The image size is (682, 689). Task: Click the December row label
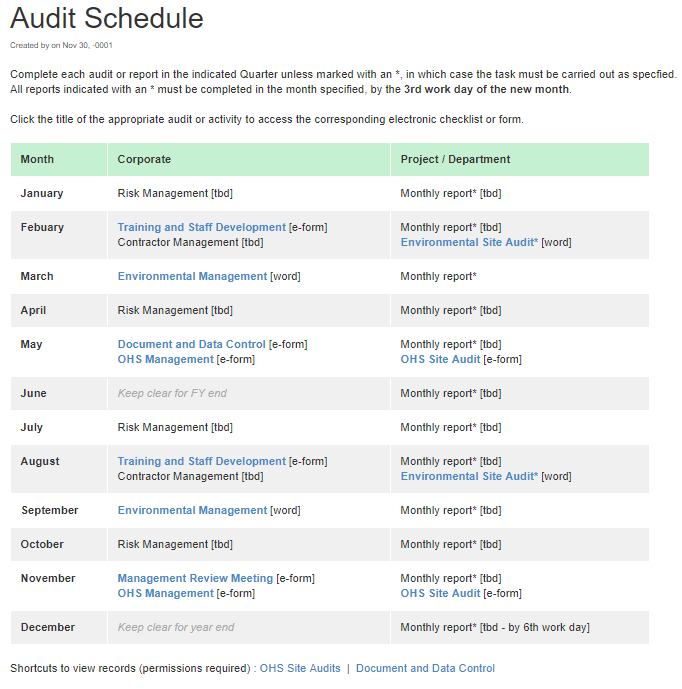click(x=47, y=627)
